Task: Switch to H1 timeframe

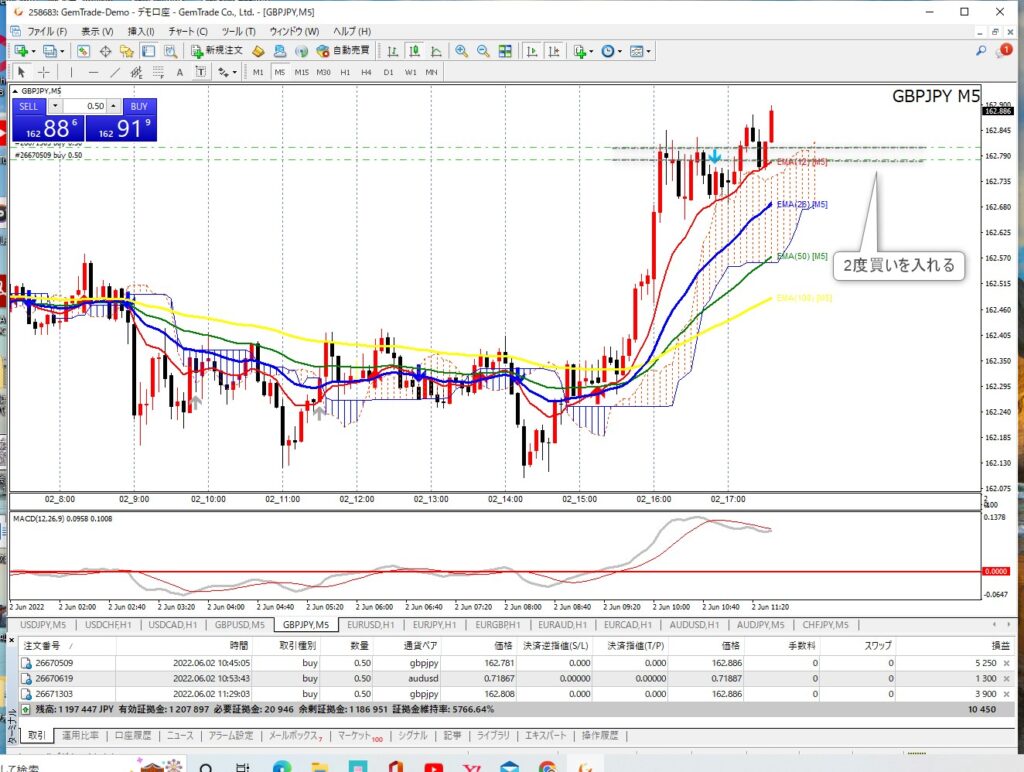Action: coord(345,72)
